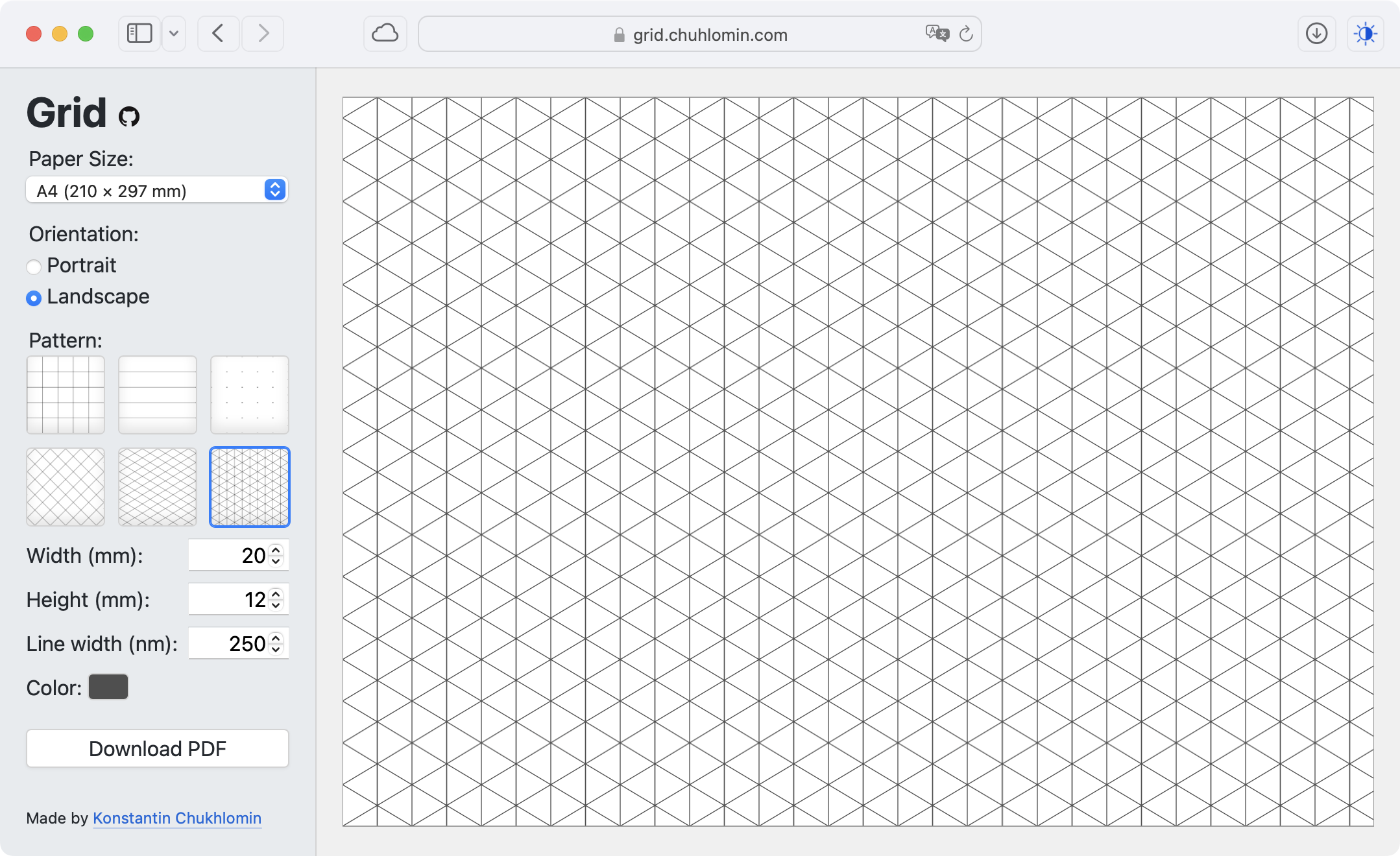Select the diagonal crosshatch pattern

point(65,487)
